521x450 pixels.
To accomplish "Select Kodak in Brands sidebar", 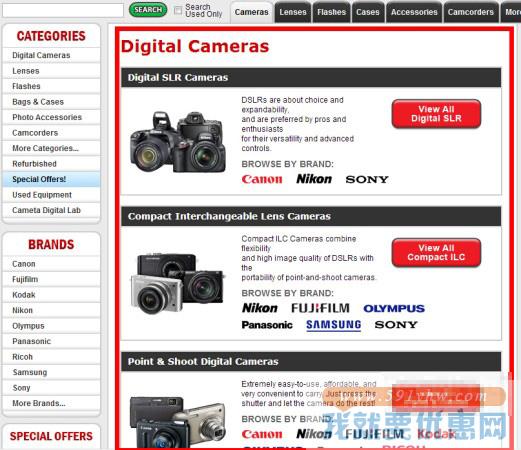I will (51, 295).
